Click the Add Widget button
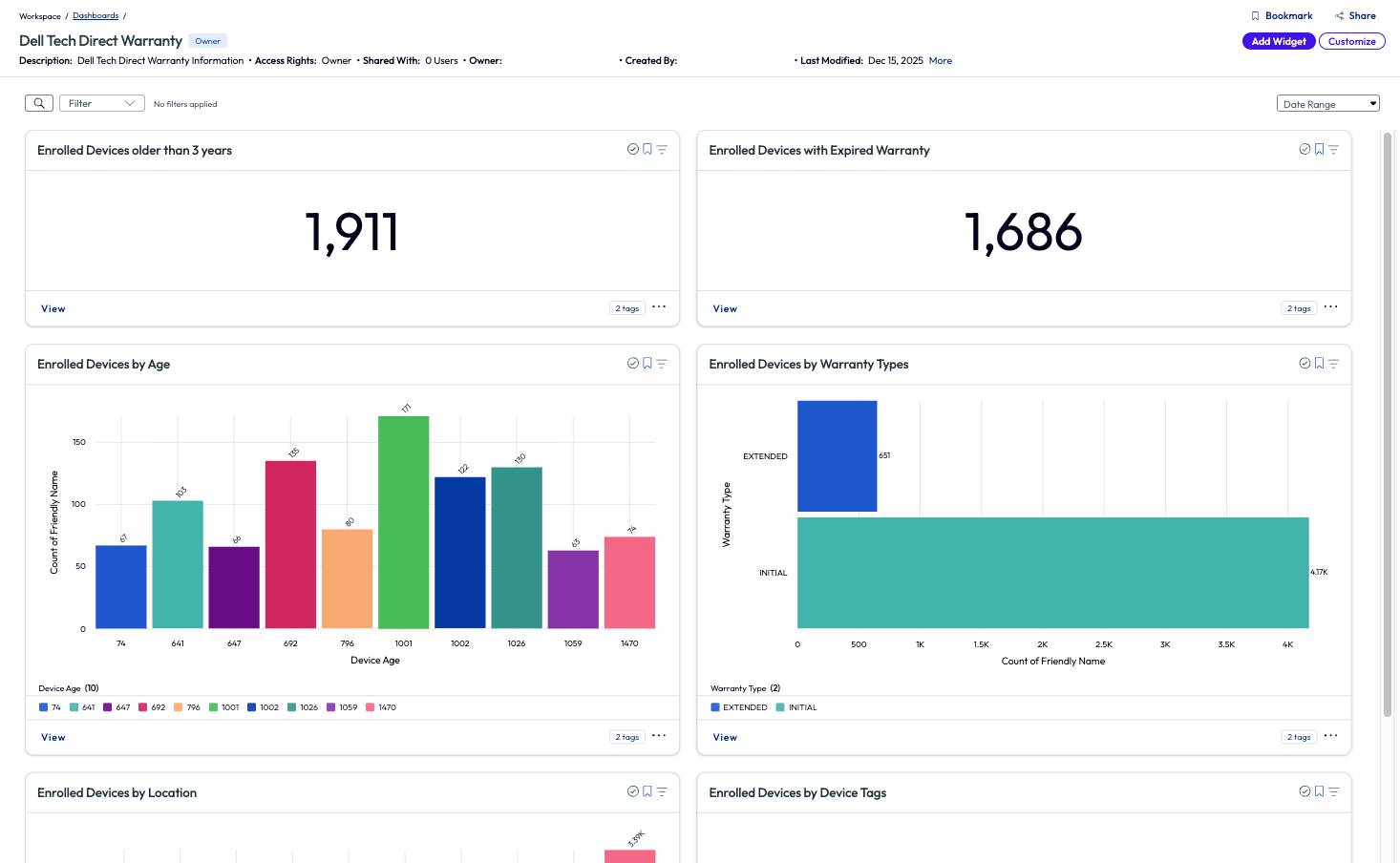The image size is (1400, 863). [x=1278, y=40]
